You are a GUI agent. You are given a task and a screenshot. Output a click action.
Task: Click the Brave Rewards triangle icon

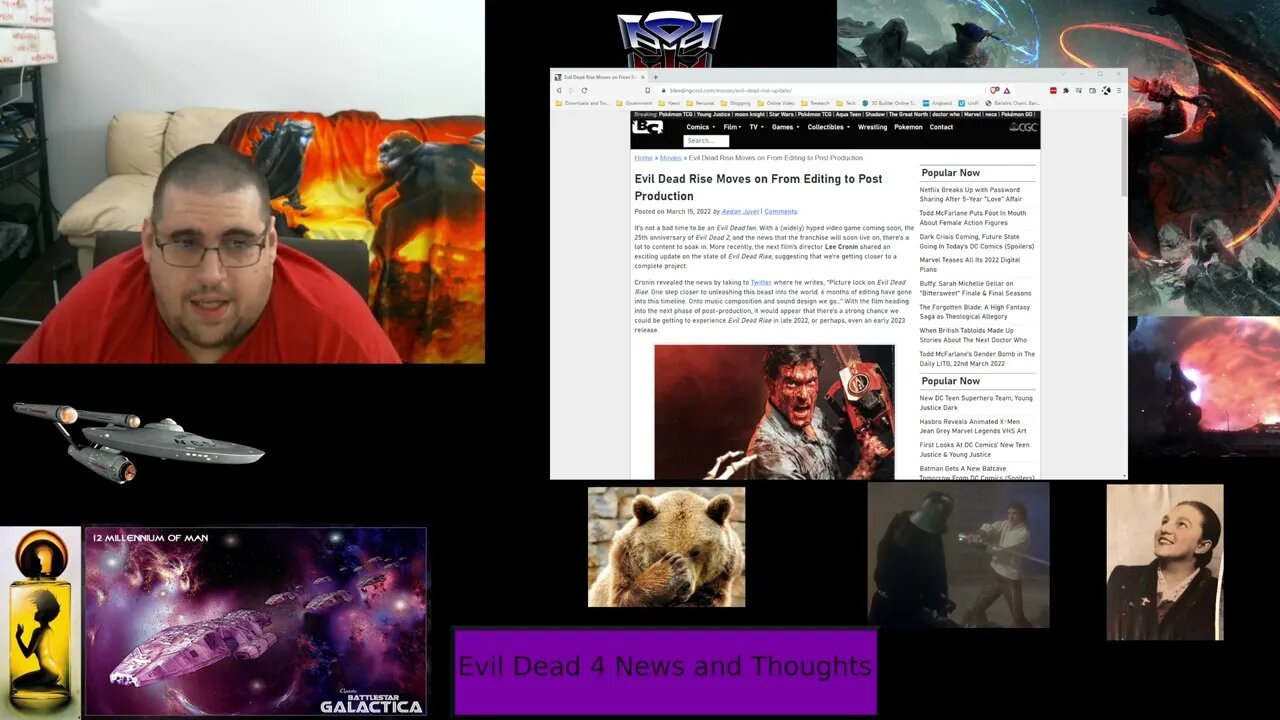coord(1007,91)
